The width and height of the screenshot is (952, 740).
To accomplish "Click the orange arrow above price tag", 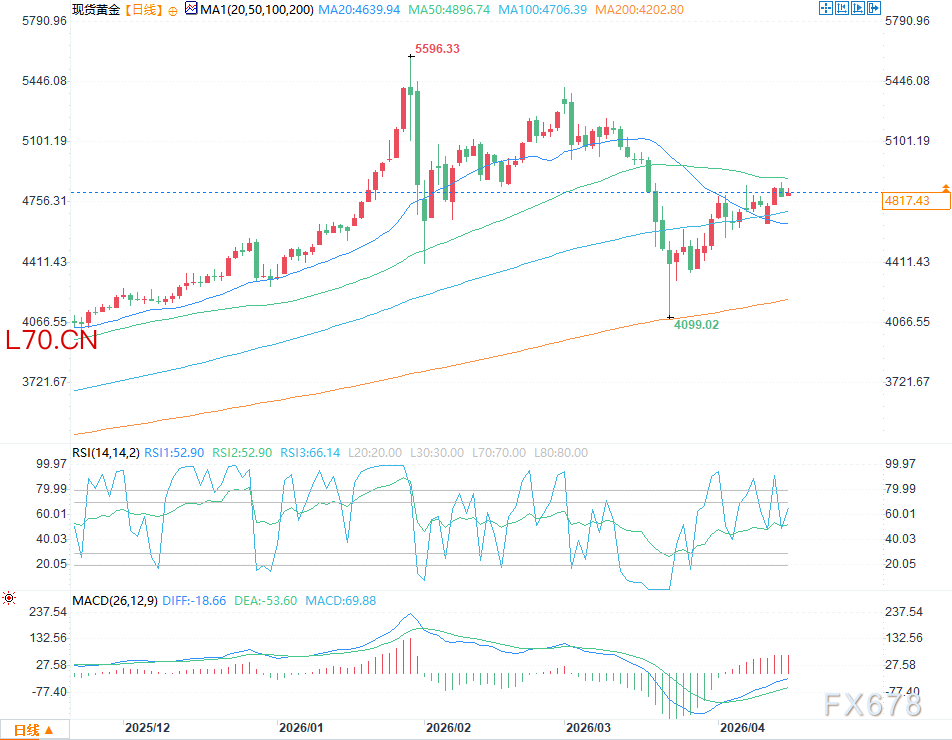I will point(945,188).
